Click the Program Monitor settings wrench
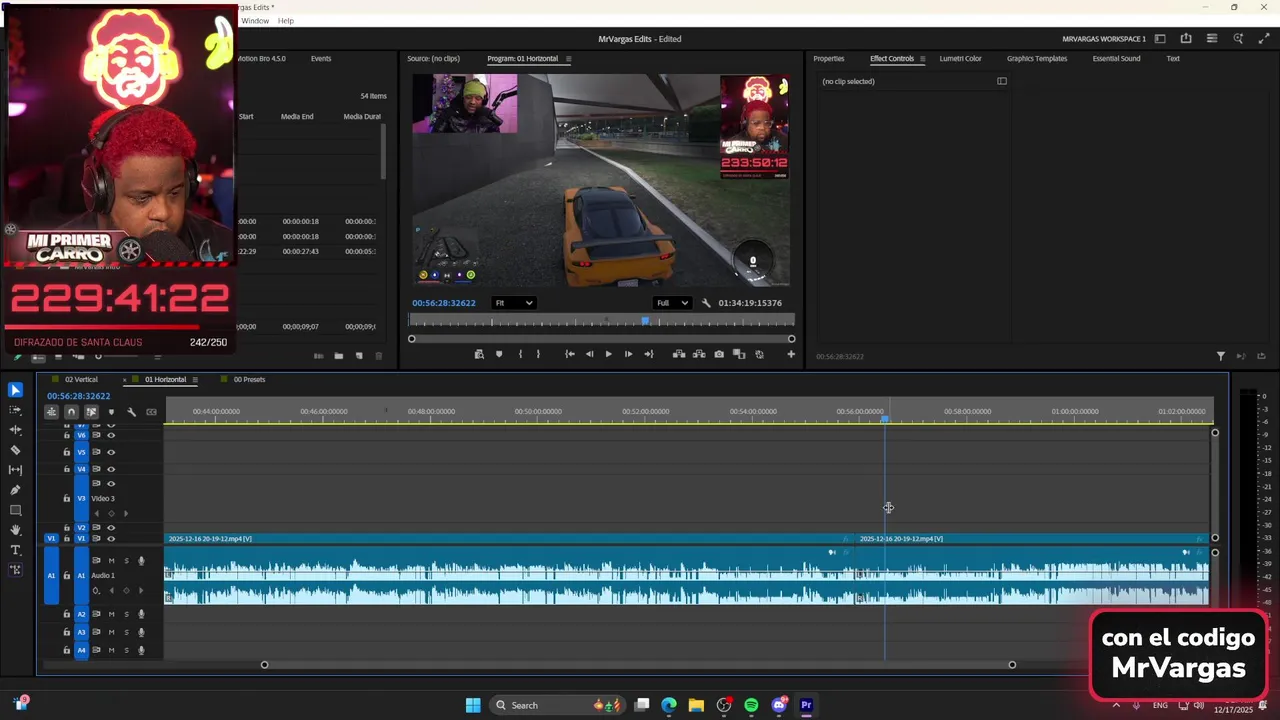This screenshot has width=1280, height=720. pyautogui.click(x=706, y=303)
